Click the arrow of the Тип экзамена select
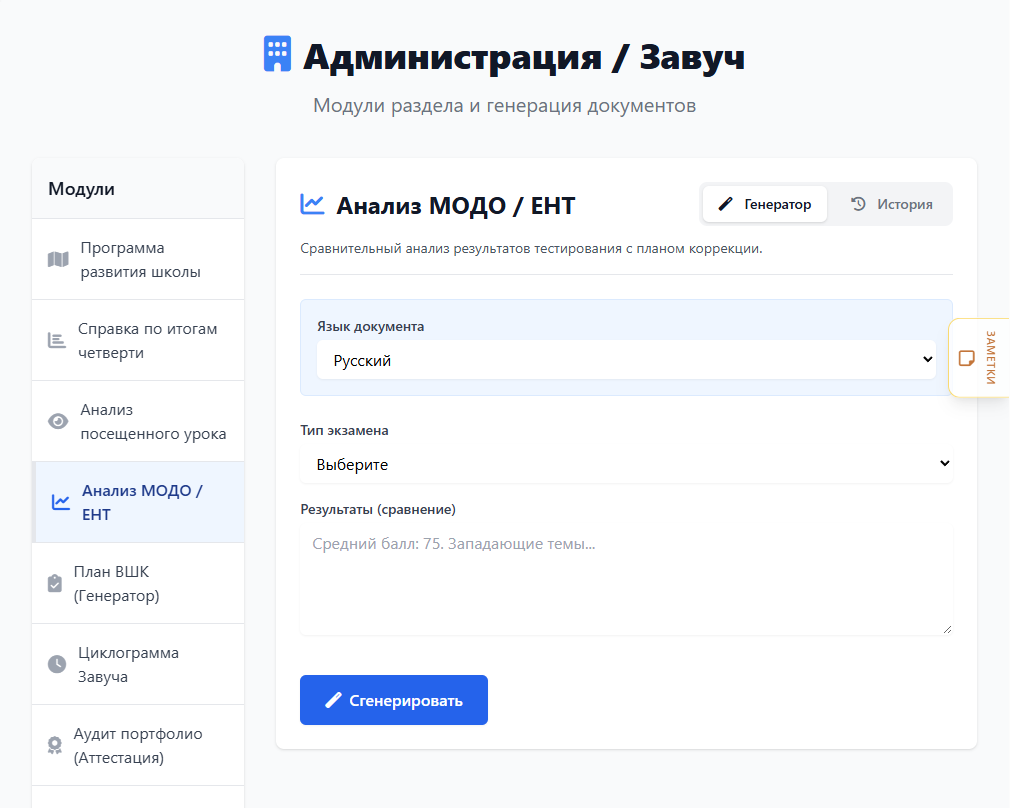The width and height of the screenshot is (1010, 808). pos(944,463)
